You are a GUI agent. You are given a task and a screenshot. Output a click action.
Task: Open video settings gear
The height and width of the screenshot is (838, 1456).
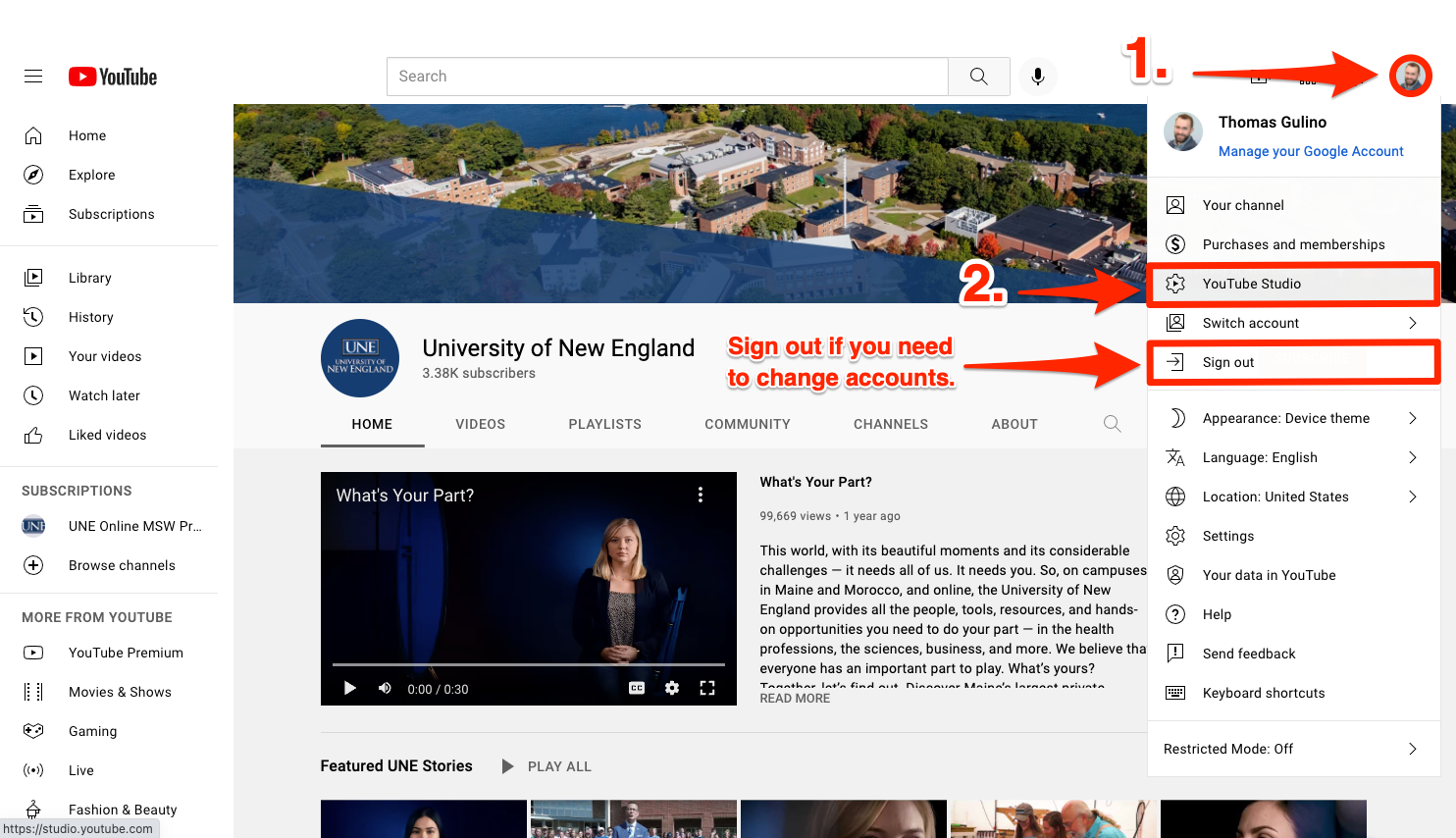tap(672, 688)
